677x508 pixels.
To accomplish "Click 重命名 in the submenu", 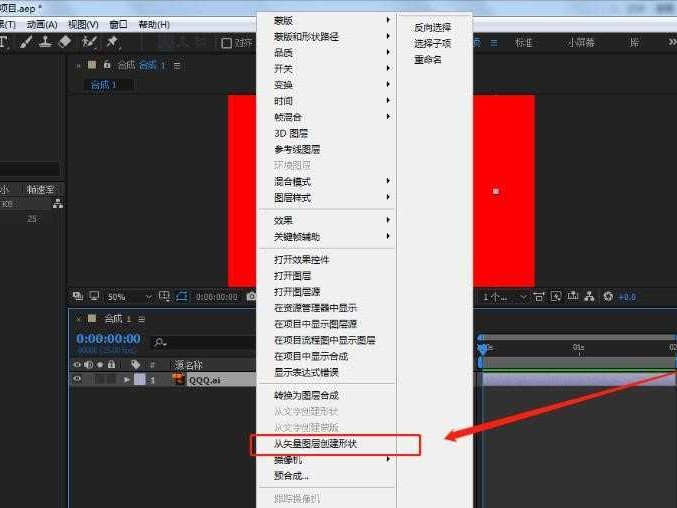I will point(428,60).
